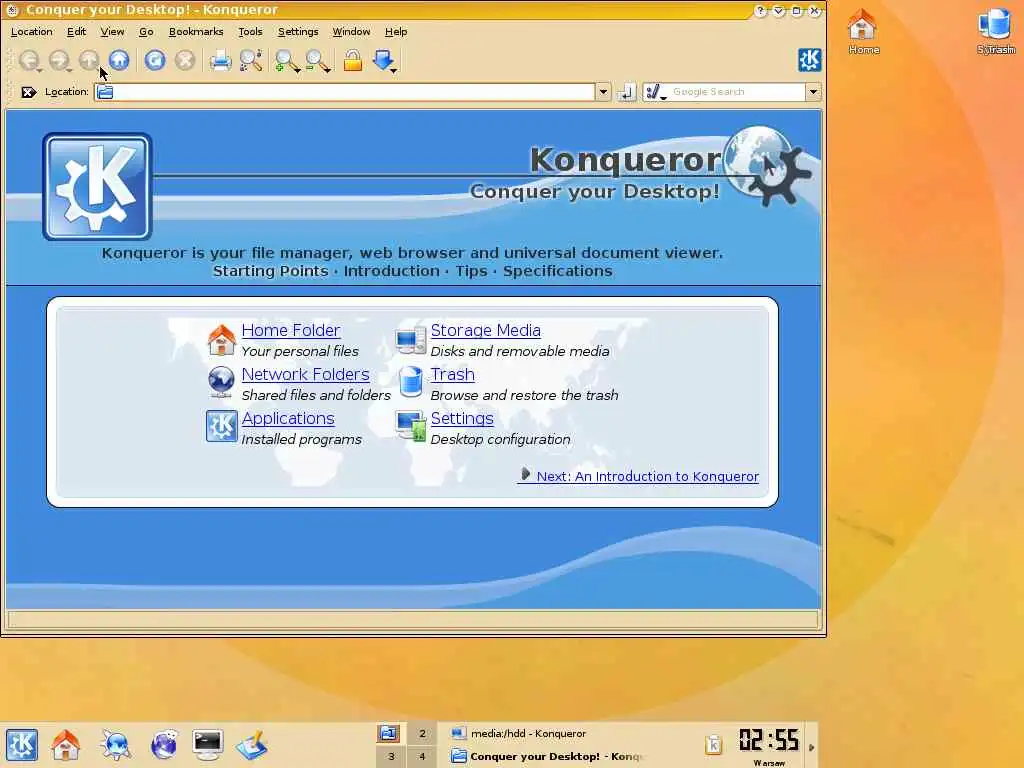Open the Storage Media link
1024x768 pixels.
pos(485,330)
